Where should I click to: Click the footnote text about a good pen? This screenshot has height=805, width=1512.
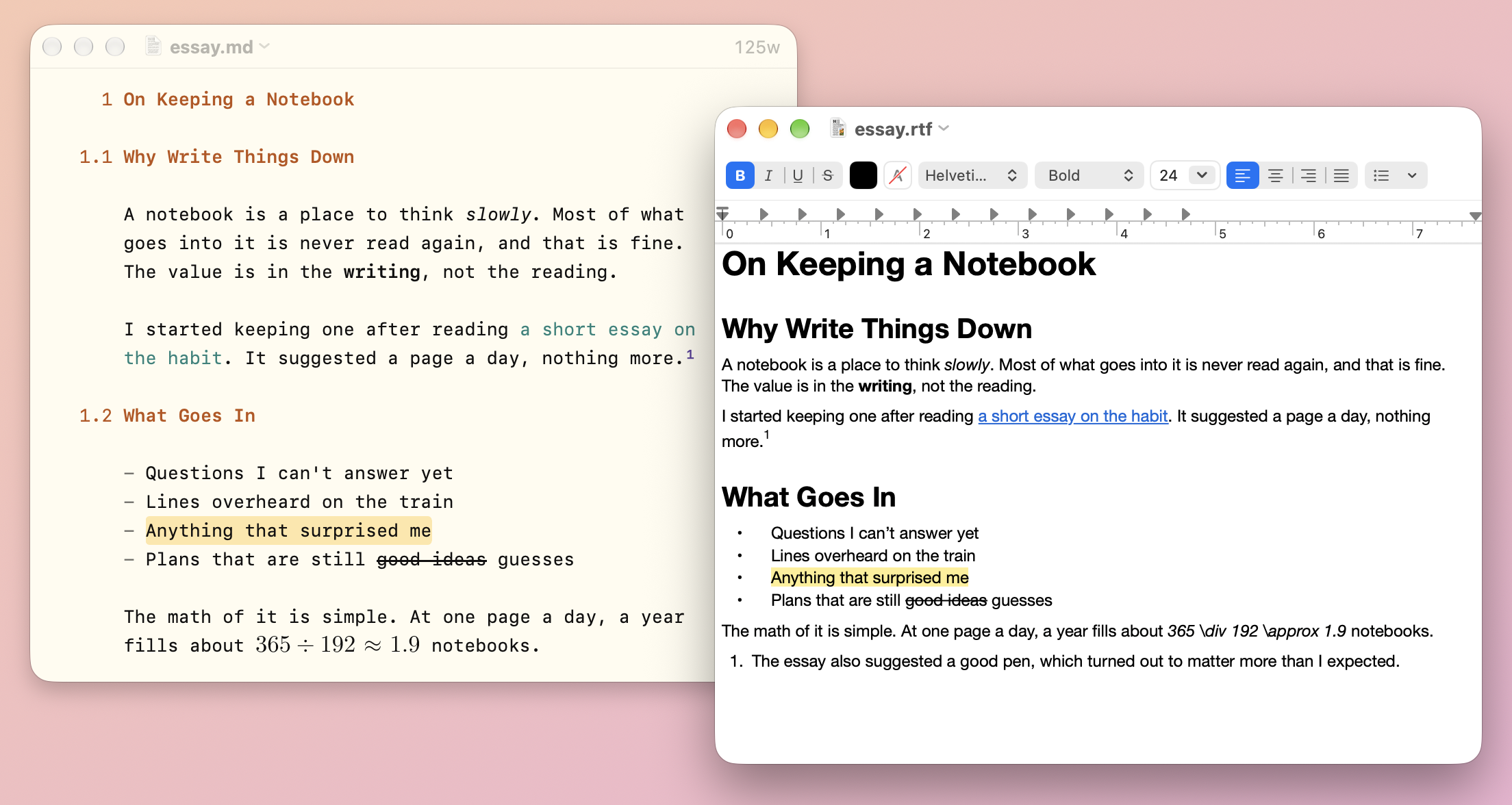(1075, 661)
